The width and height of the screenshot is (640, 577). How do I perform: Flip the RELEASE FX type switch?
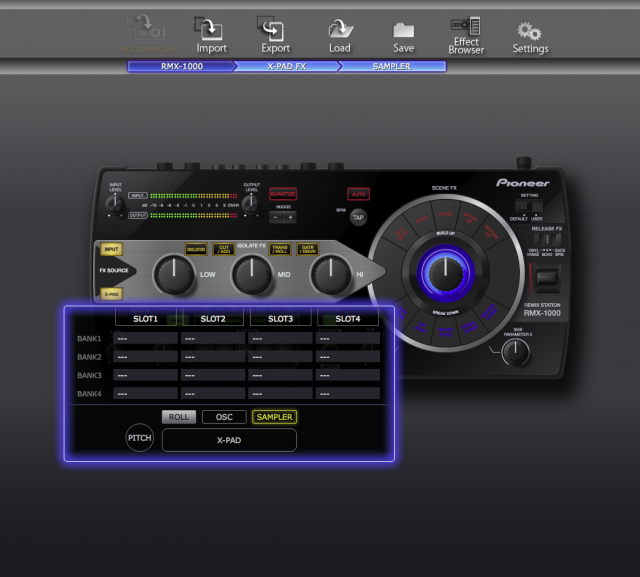[x=547, y=239]
